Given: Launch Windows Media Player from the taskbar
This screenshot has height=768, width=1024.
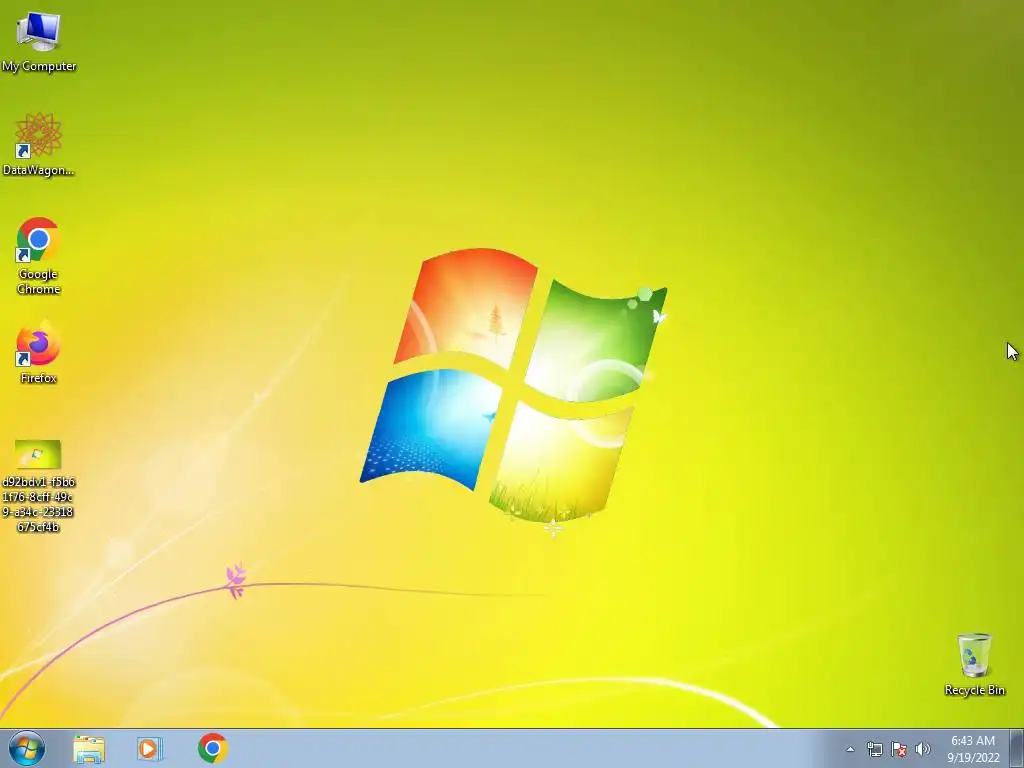Looking at the screenshot, I should (150, 749).
